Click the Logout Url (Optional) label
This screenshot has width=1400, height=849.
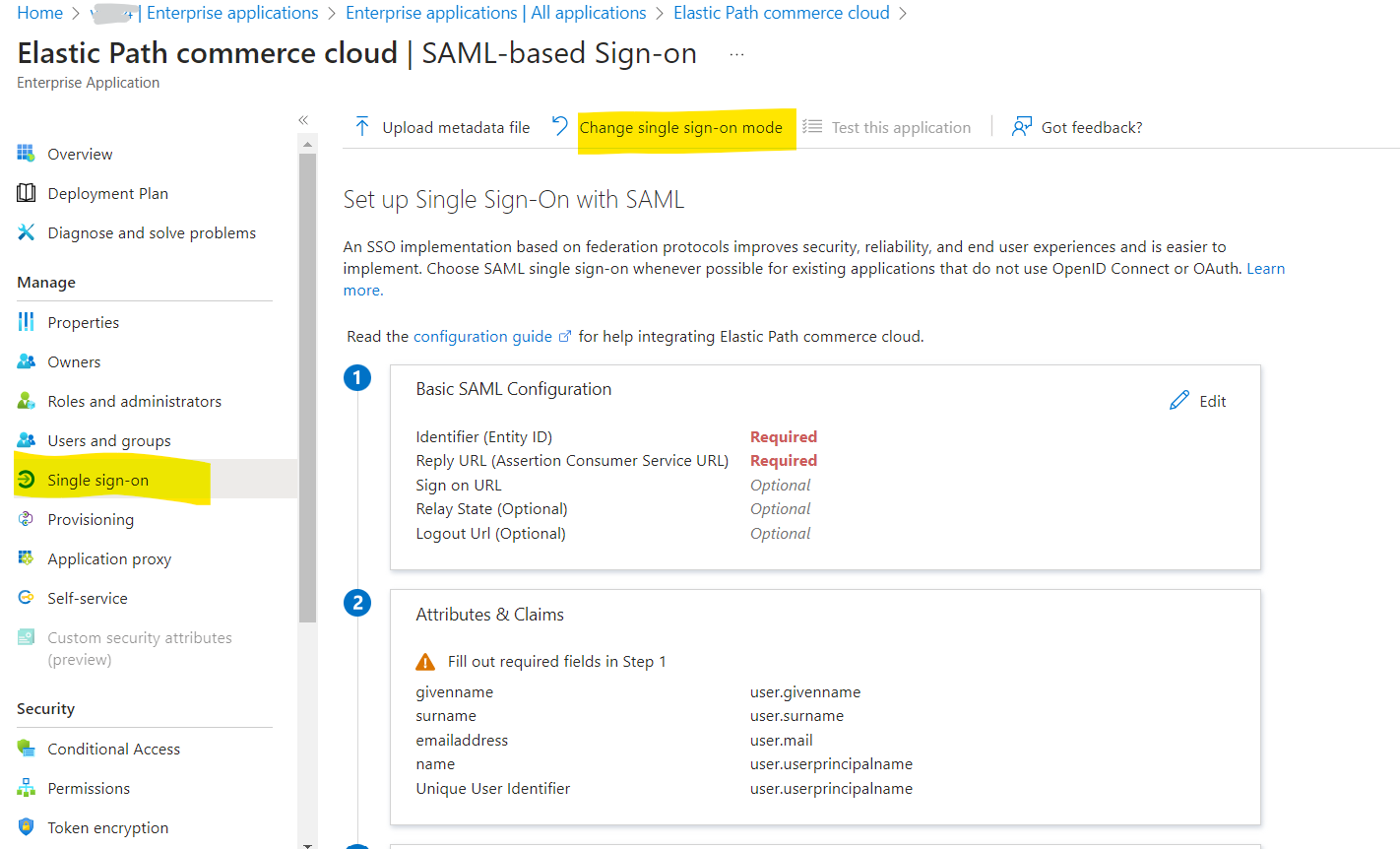(x=490, y=533)
